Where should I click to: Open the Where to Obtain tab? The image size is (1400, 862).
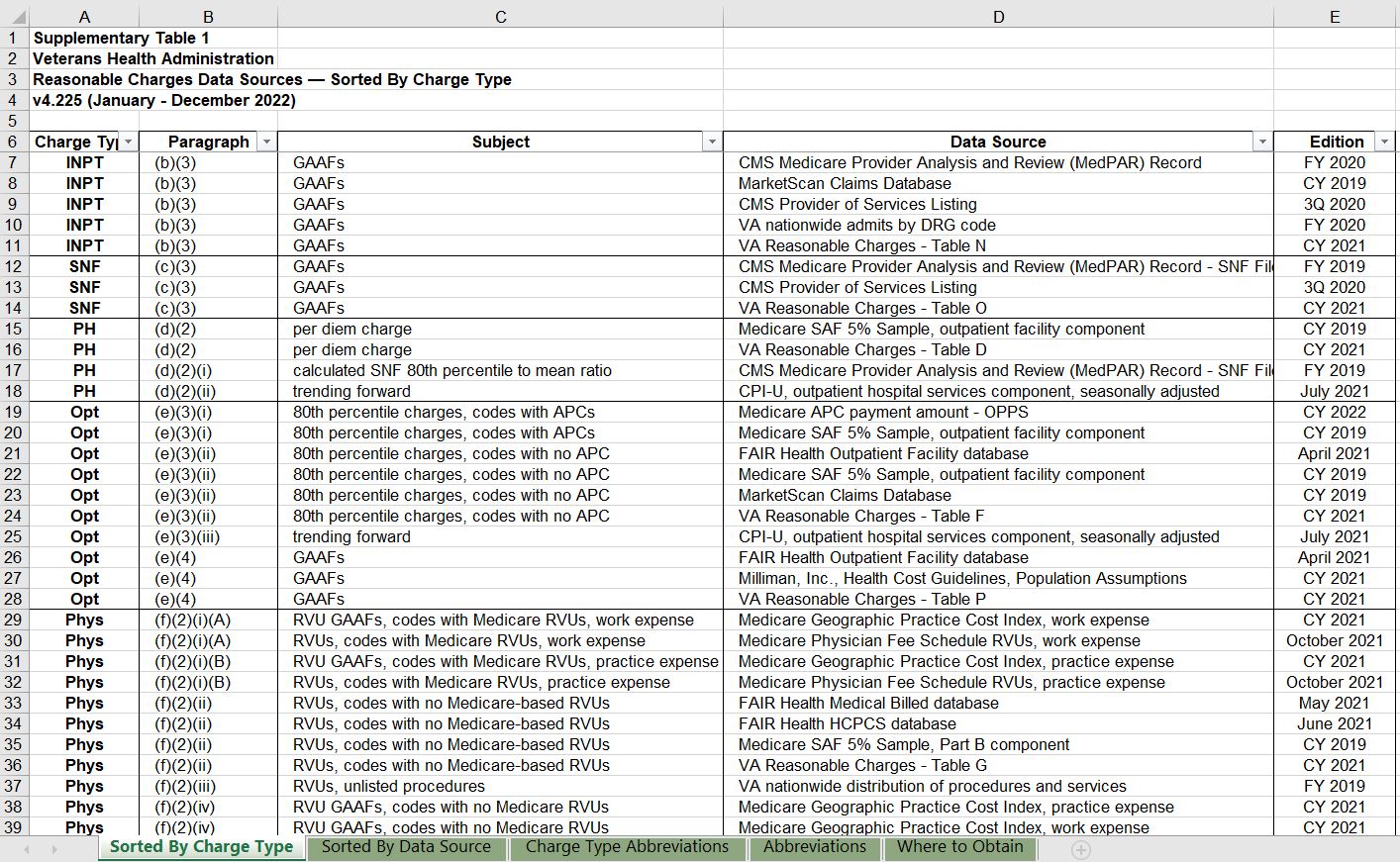[959, 847]
